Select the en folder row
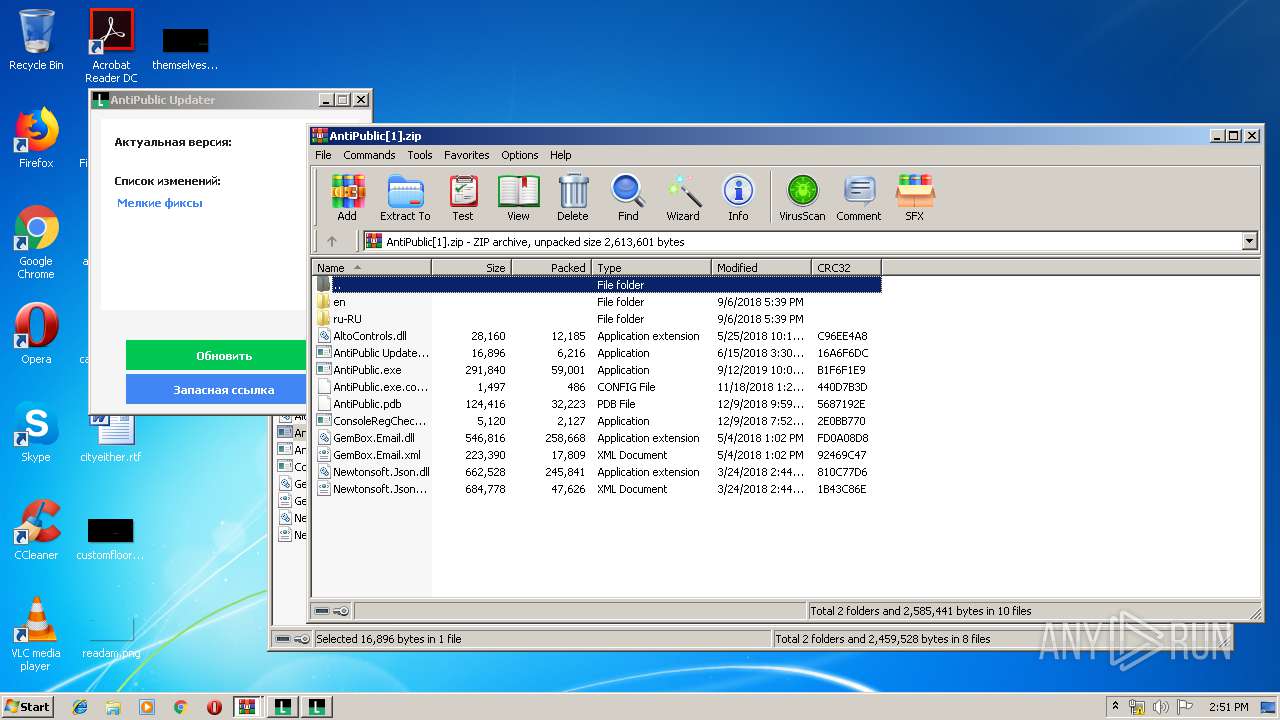Viewport: 1280px width, 720px height. [597, 302]
